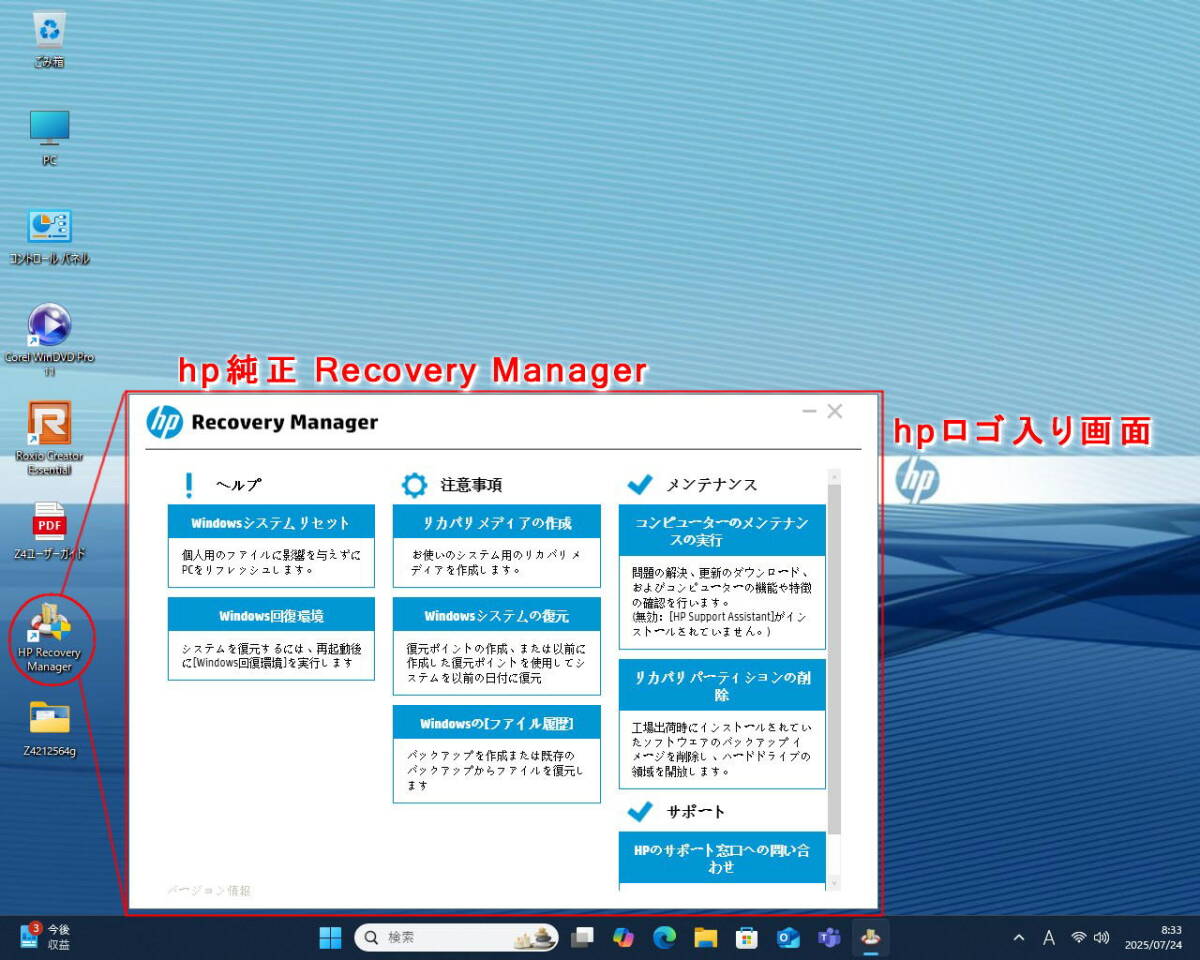Click the speaker volume tray icon
This screenshot has height=960, width=1200.
pos(1102,937)
